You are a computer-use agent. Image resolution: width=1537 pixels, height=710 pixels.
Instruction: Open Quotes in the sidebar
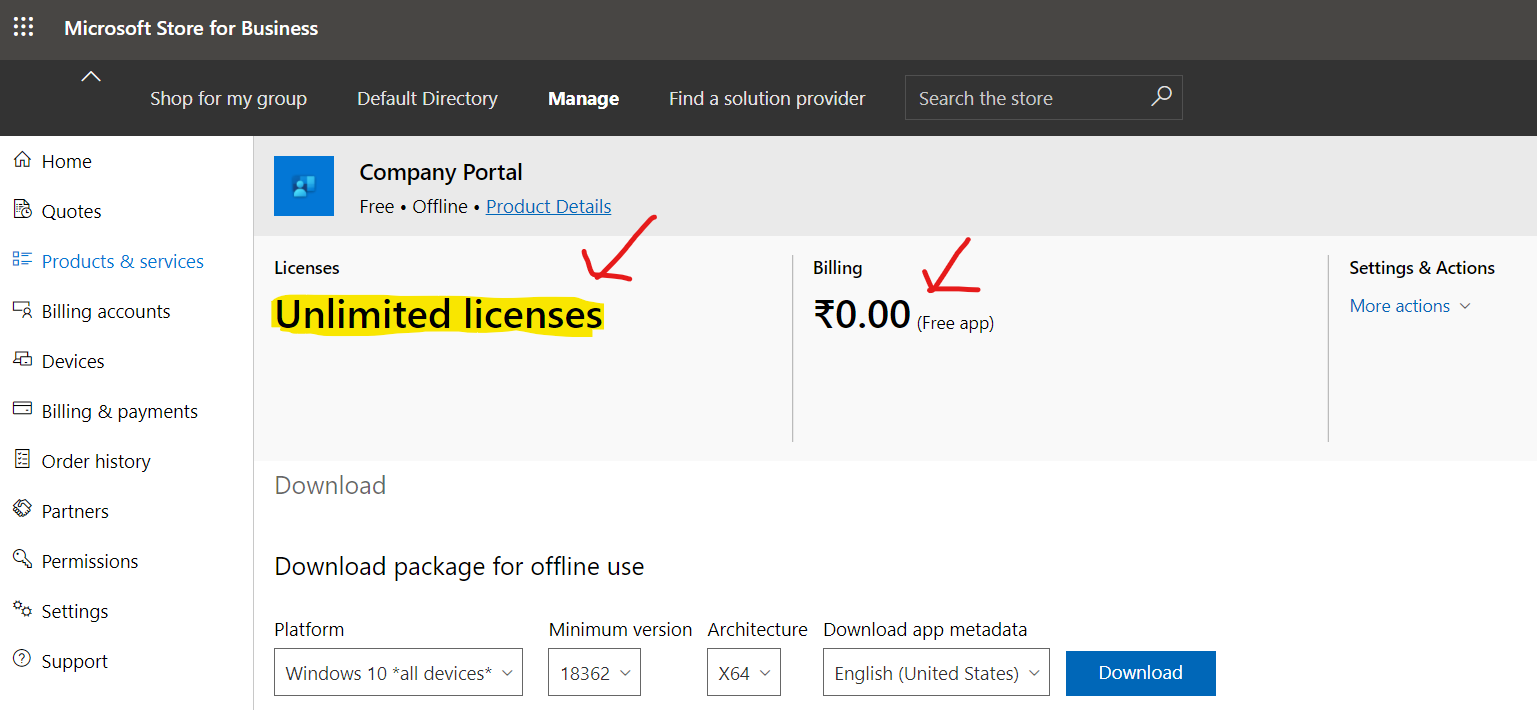(x=72, y=211)
